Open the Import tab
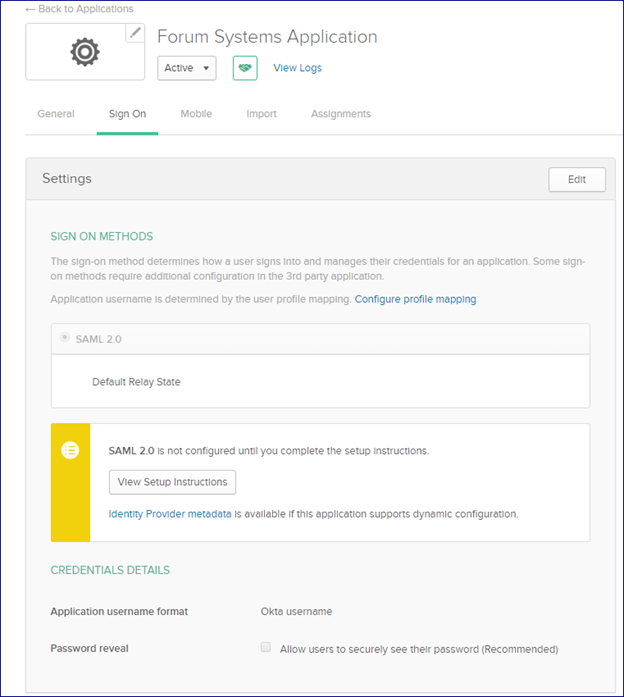 [261, 114]
